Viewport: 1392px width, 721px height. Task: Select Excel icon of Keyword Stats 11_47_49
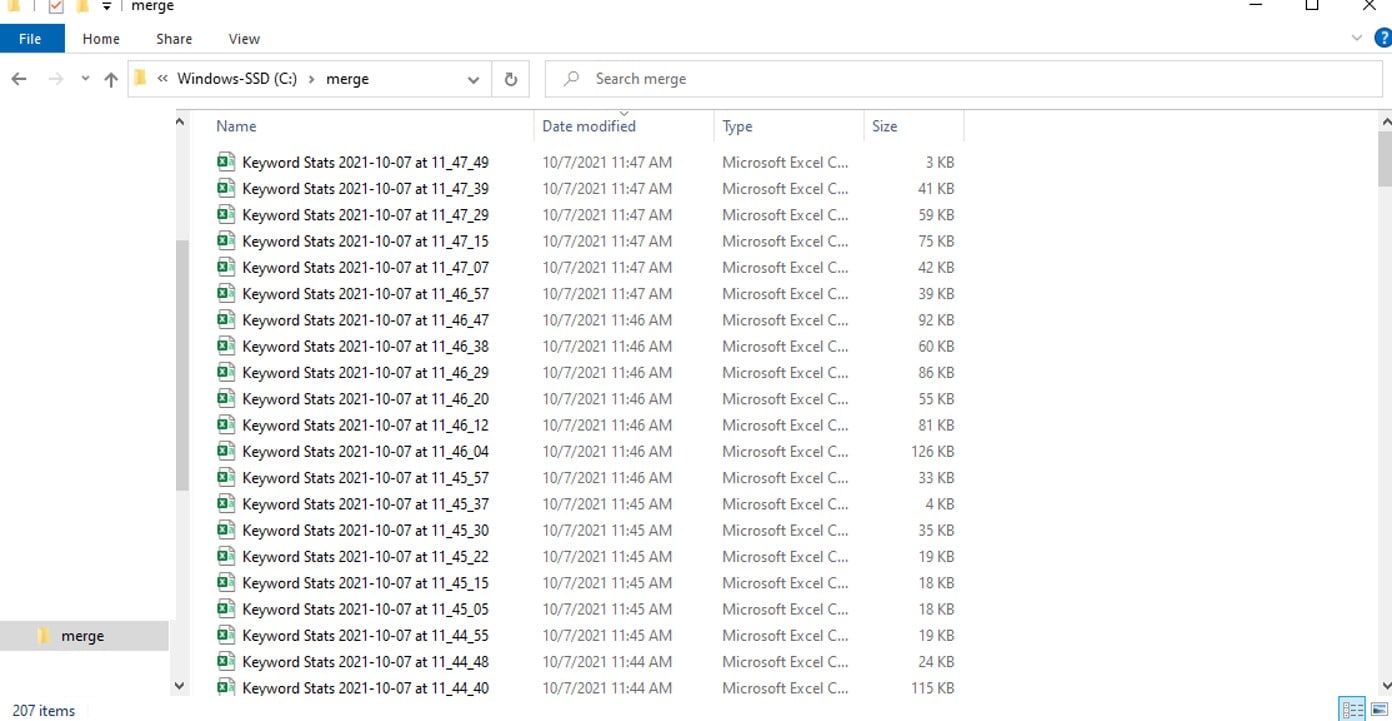(x=226, y=162)
